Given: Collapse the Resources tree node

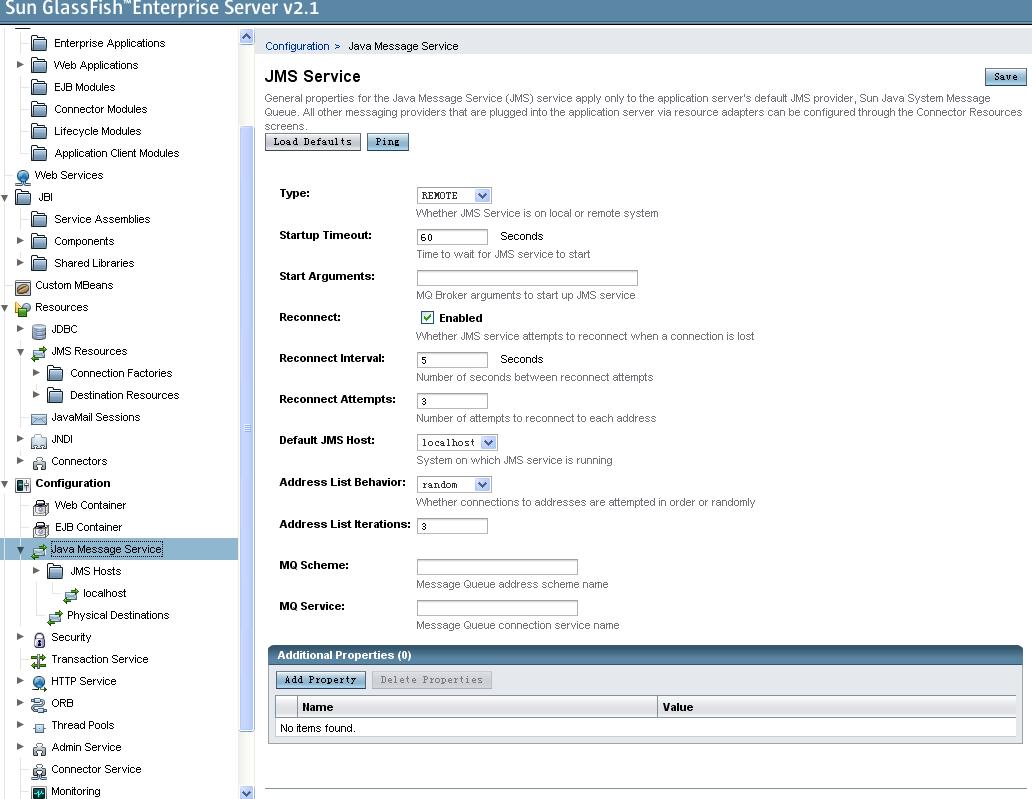Looking at the screenshot, I should [x=5, y=307].
